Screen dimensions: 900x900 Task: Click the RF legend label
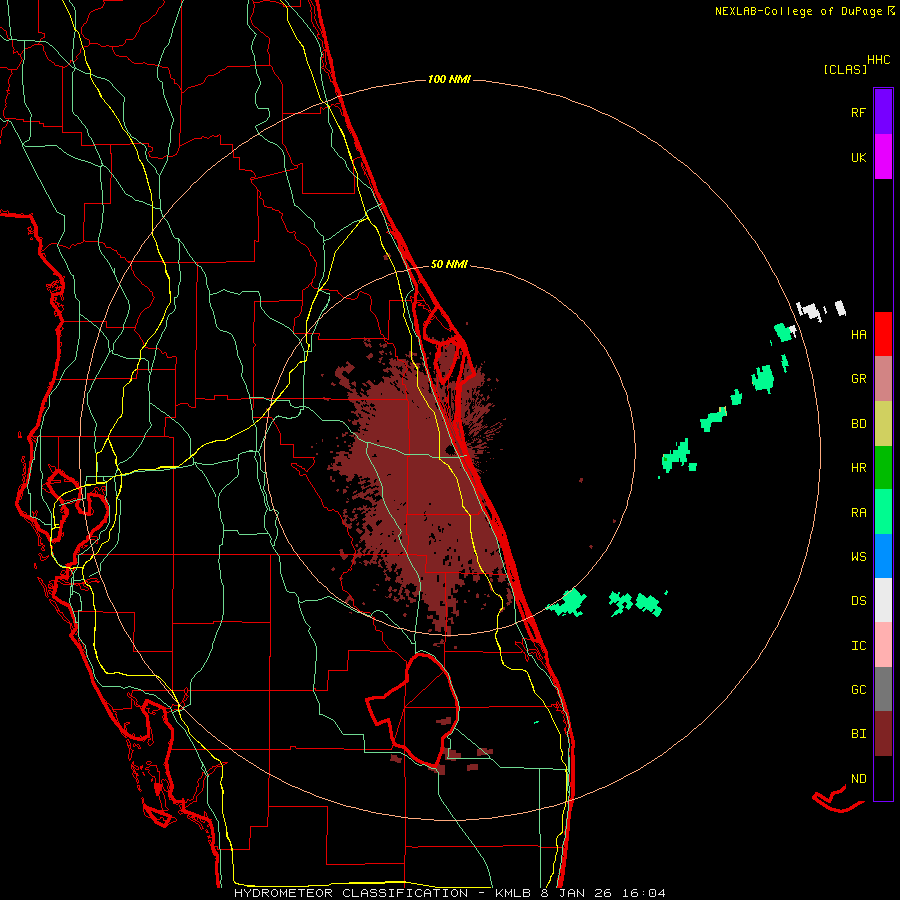click(858, 112)
